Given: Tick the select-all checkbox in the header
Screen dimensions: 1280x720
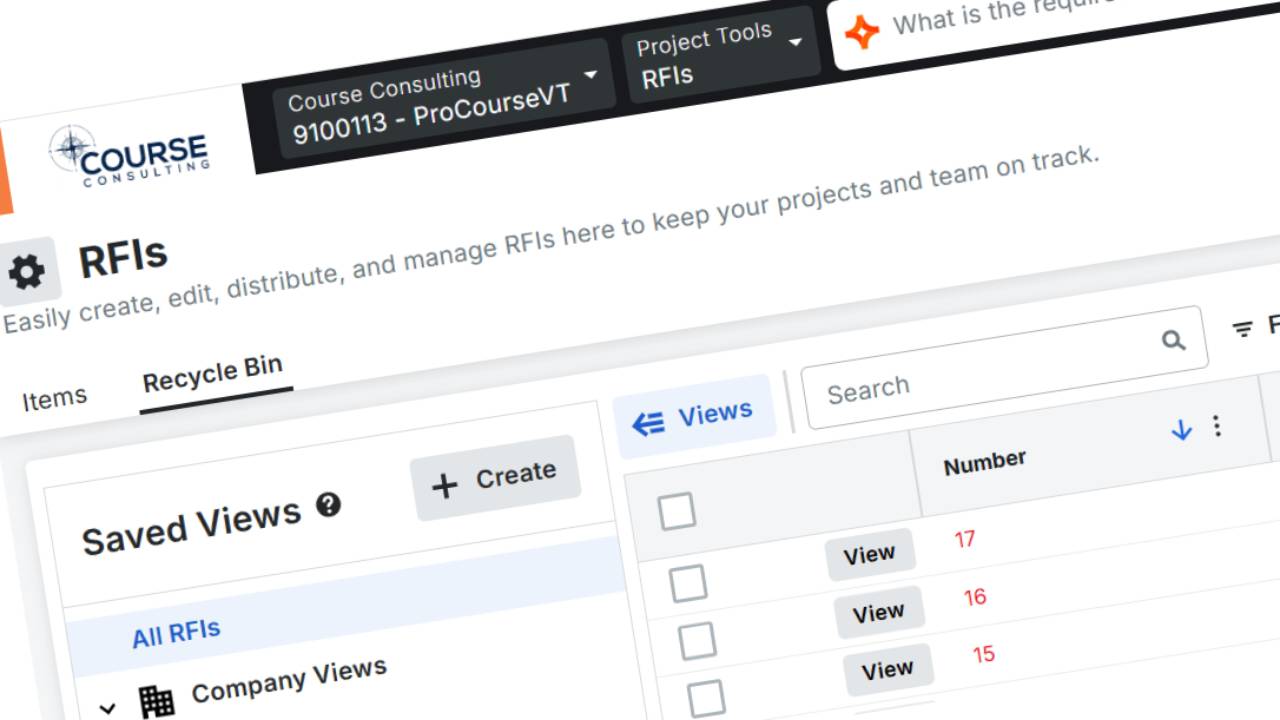Looking at the screenshot, I should pyautogui.click(x=676, y=512).
